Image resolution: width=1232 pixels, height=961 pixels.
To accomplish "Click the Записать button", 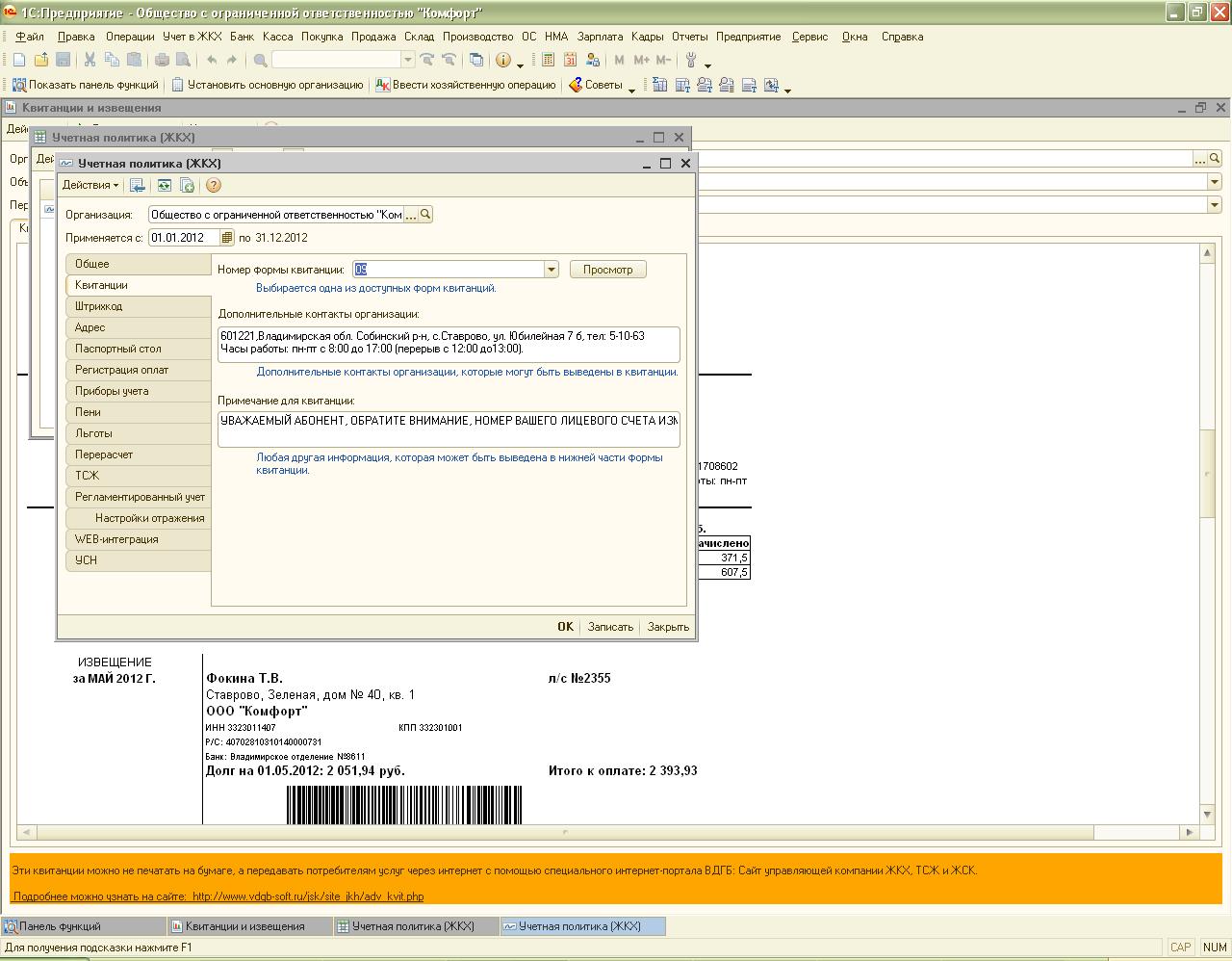I will [610, 627].
